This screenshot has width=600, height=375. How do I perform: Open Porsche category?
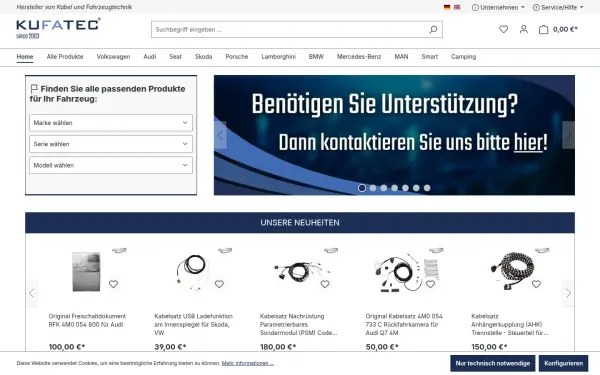point(236,57)
